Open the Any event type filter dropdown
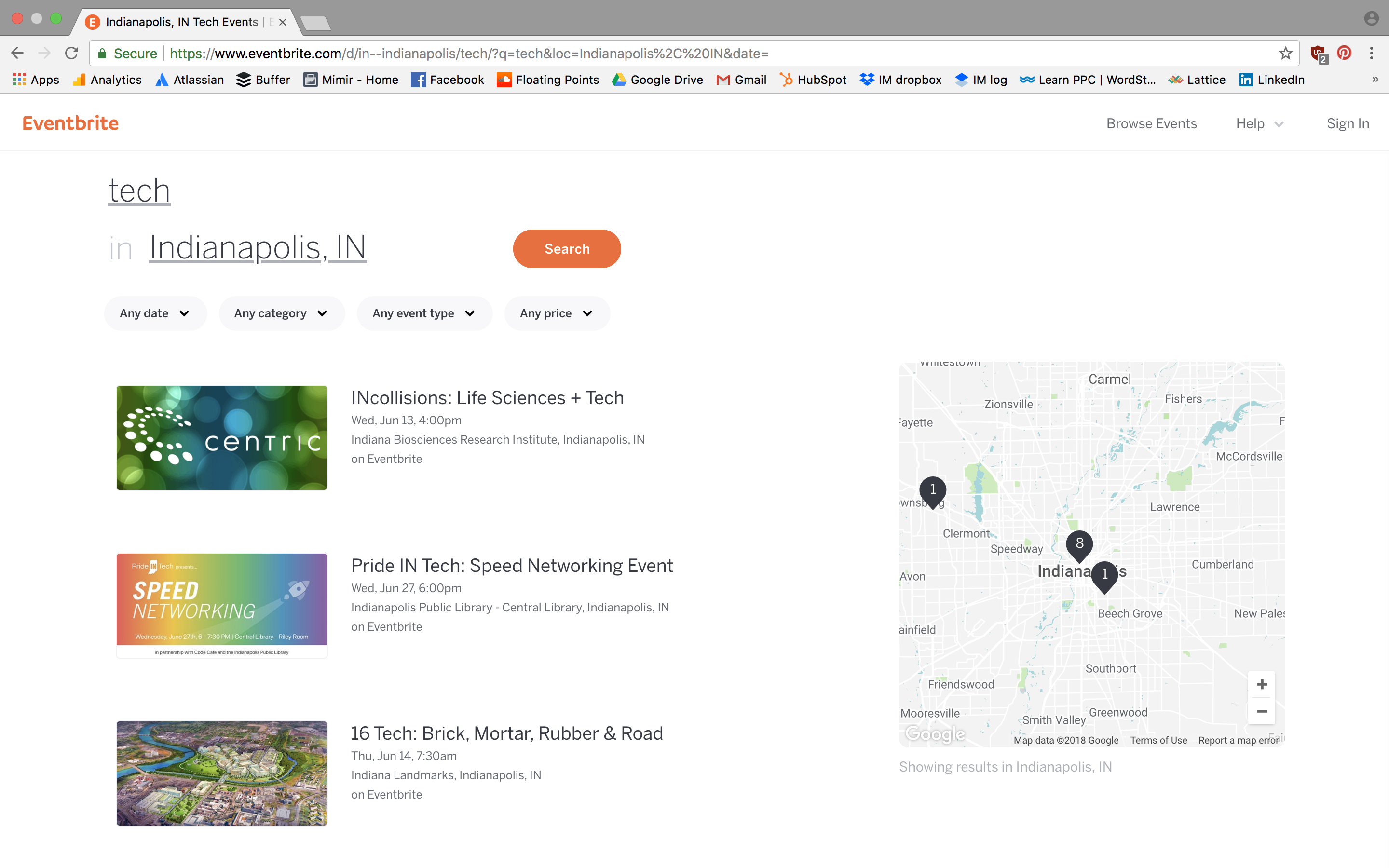The width and height of the screenshot is (1389, 868). click(424, 313)
